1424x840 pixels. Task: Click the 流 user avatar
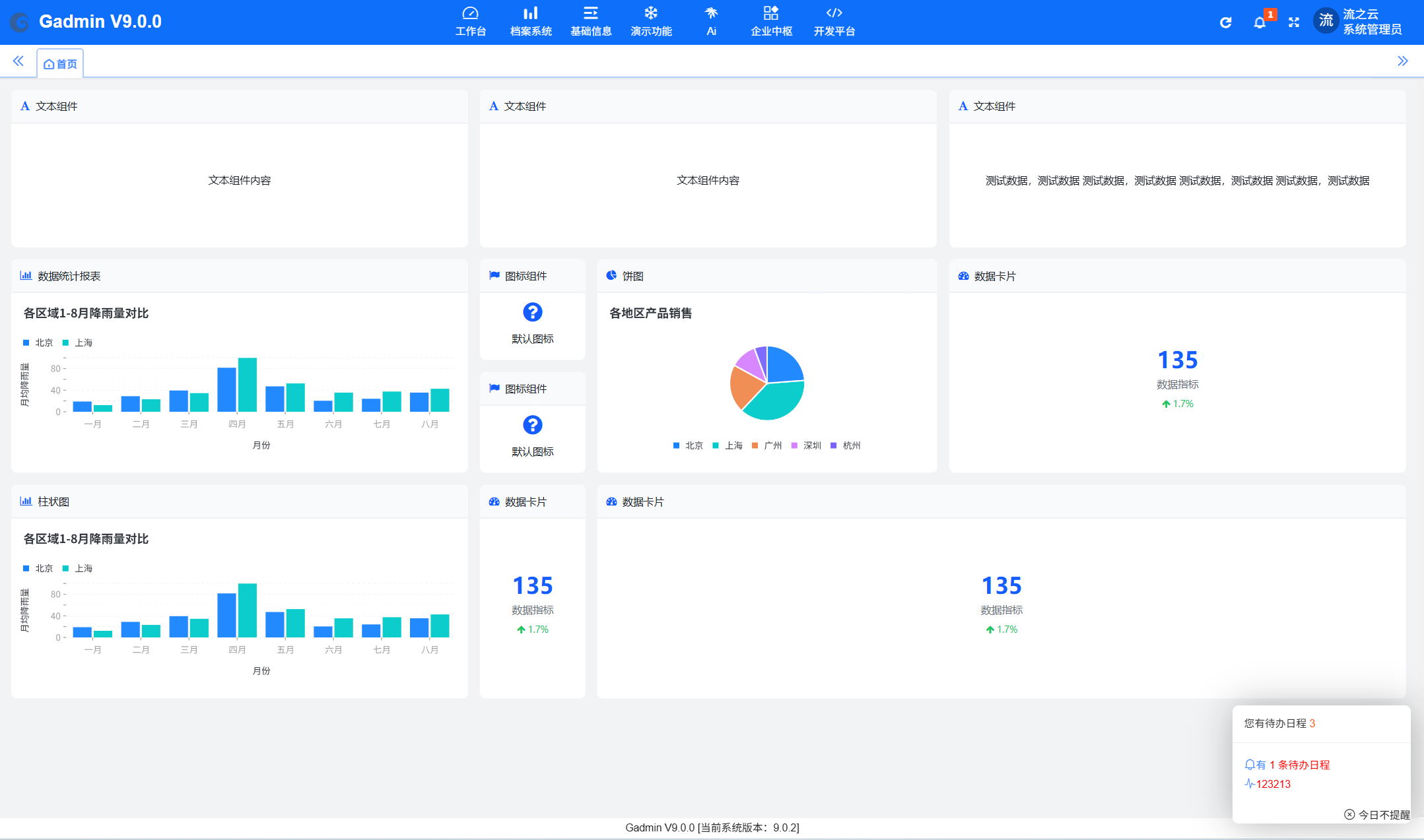tap(1326, 20)
